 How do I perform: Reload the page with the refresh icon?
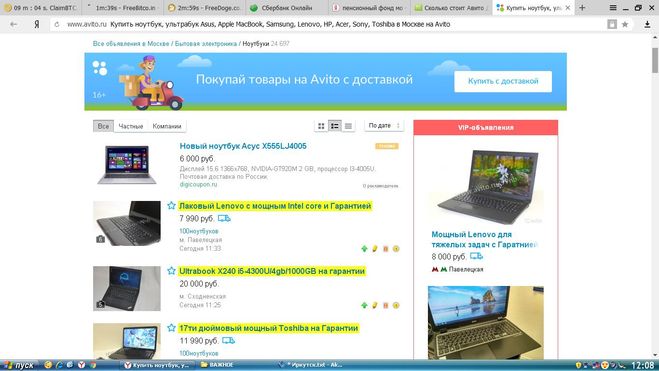tap(57, 24)
